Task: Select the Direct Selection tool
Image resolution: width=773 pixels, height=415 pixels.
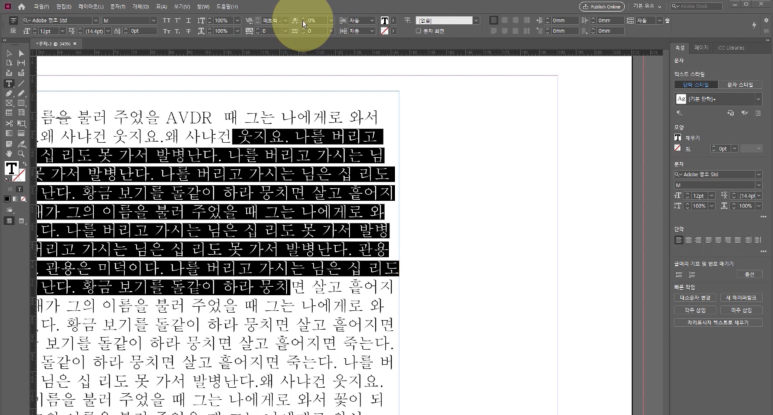Action: (21, 53)
